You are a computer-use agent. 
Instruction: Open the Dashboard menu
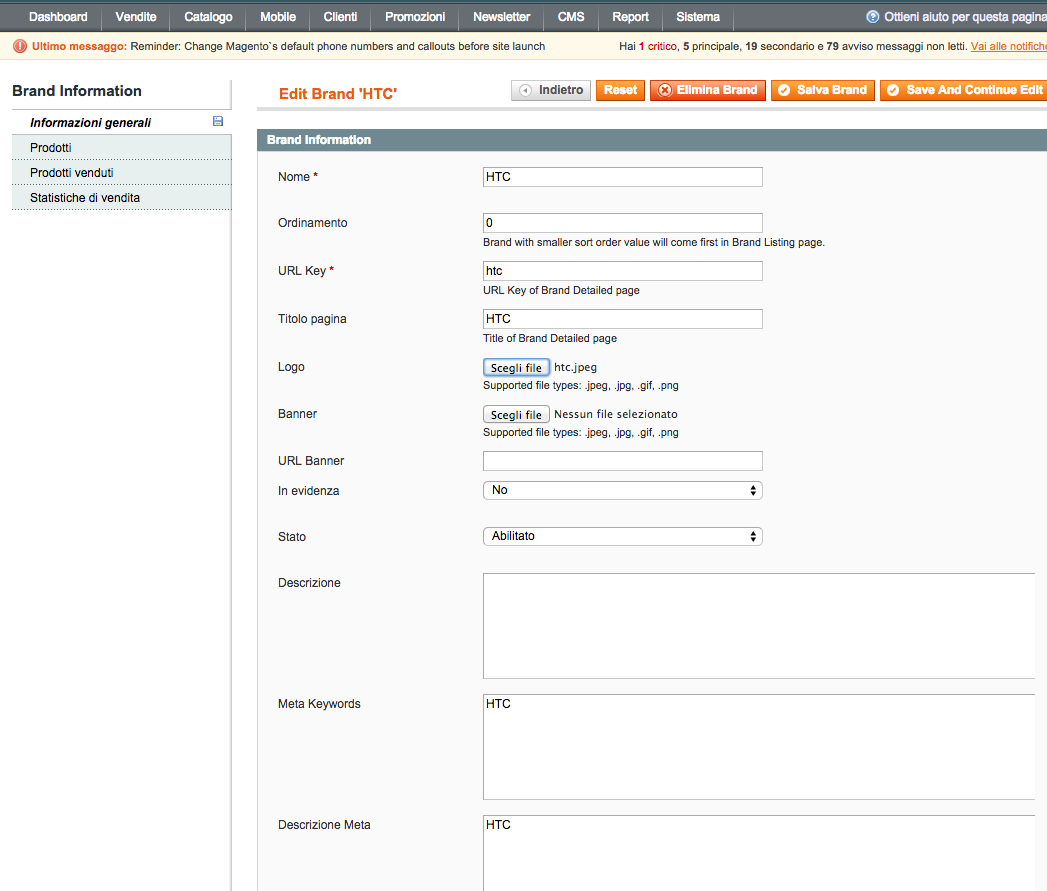point(58,17)
